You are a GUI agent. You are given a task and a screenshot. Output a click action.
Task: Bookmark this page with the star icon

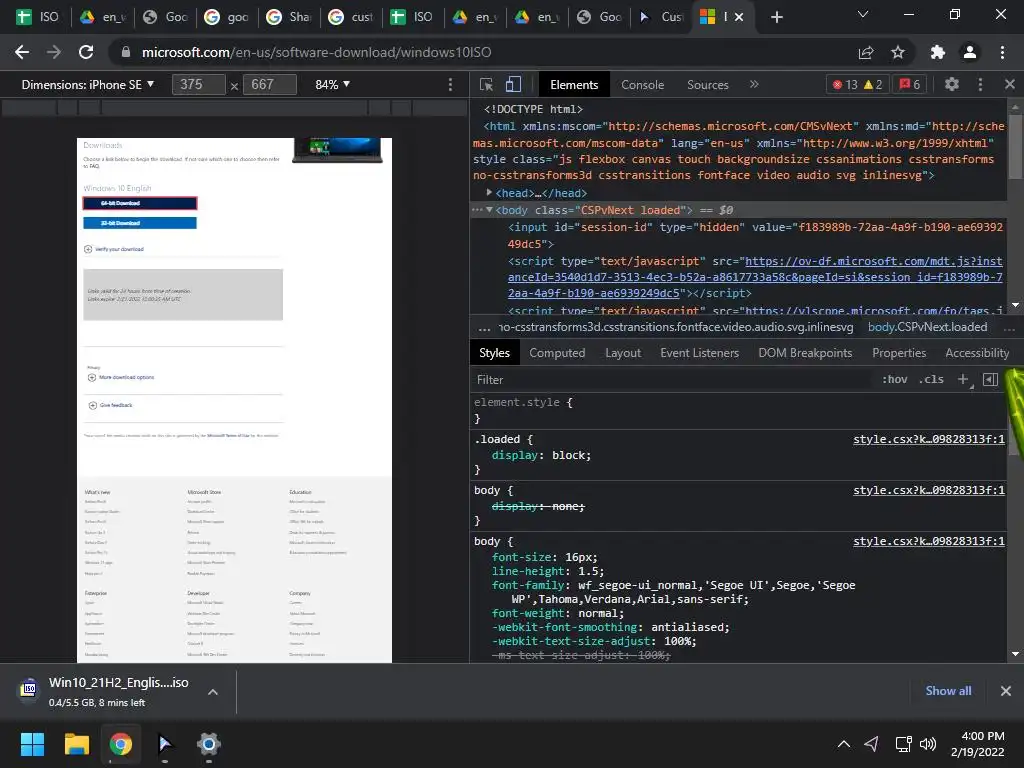click(898, 52)
